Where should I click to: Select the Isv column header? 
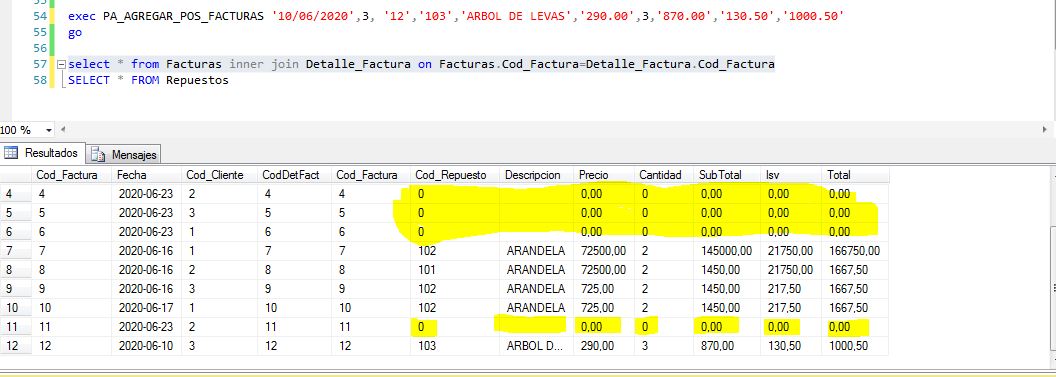tap(791, 175)
